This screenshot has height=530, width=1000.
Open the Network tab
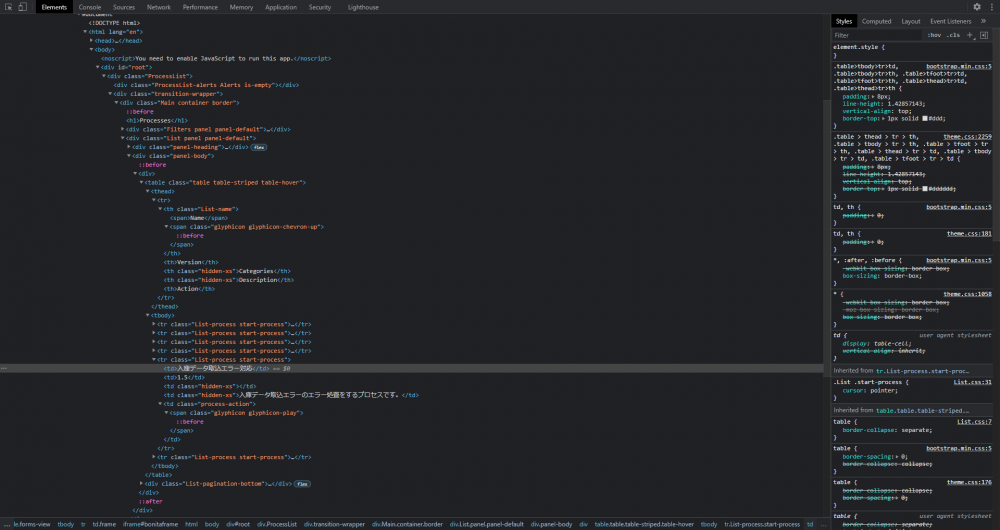[x=159, y=7]
